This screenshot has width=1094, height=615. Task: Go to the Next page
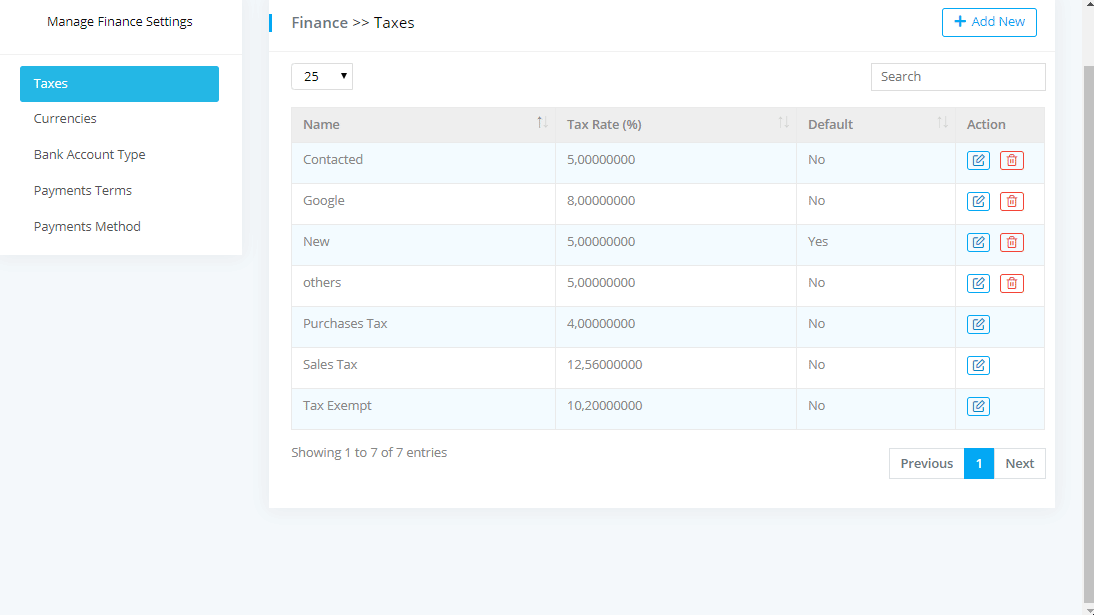pyautogui.click(x=1019, y=463)
